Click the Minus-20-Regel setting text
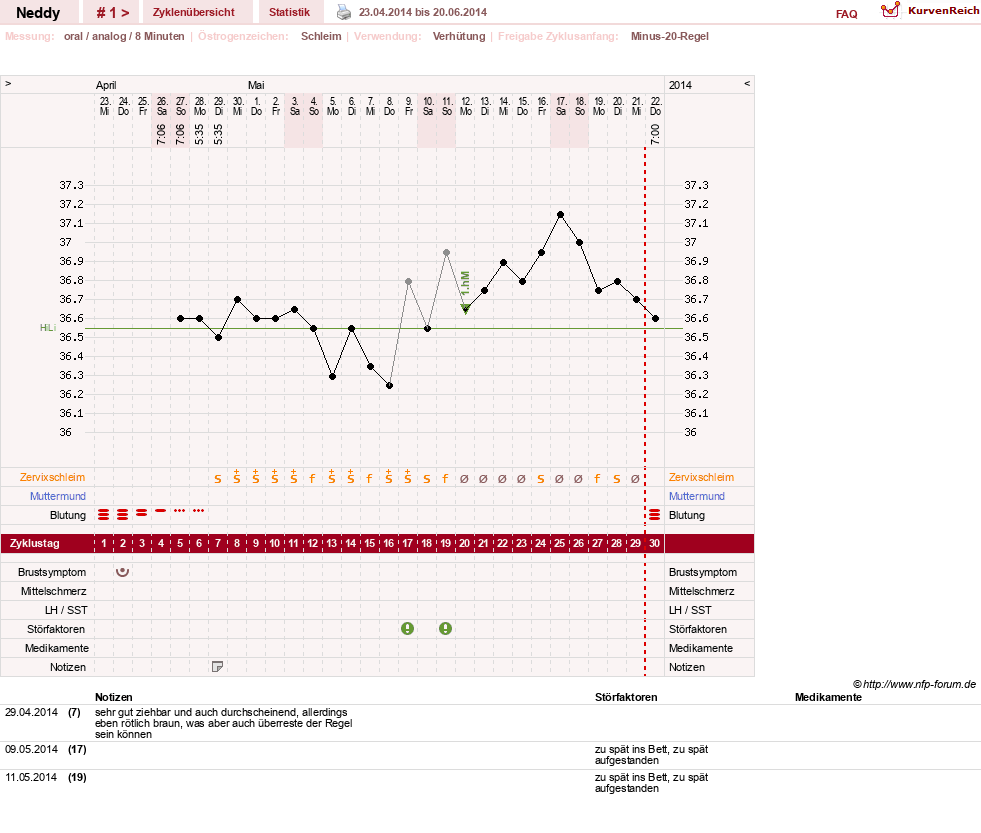Image resolution: width=981 pixels, height=833 pixels. tap(669, 36)
